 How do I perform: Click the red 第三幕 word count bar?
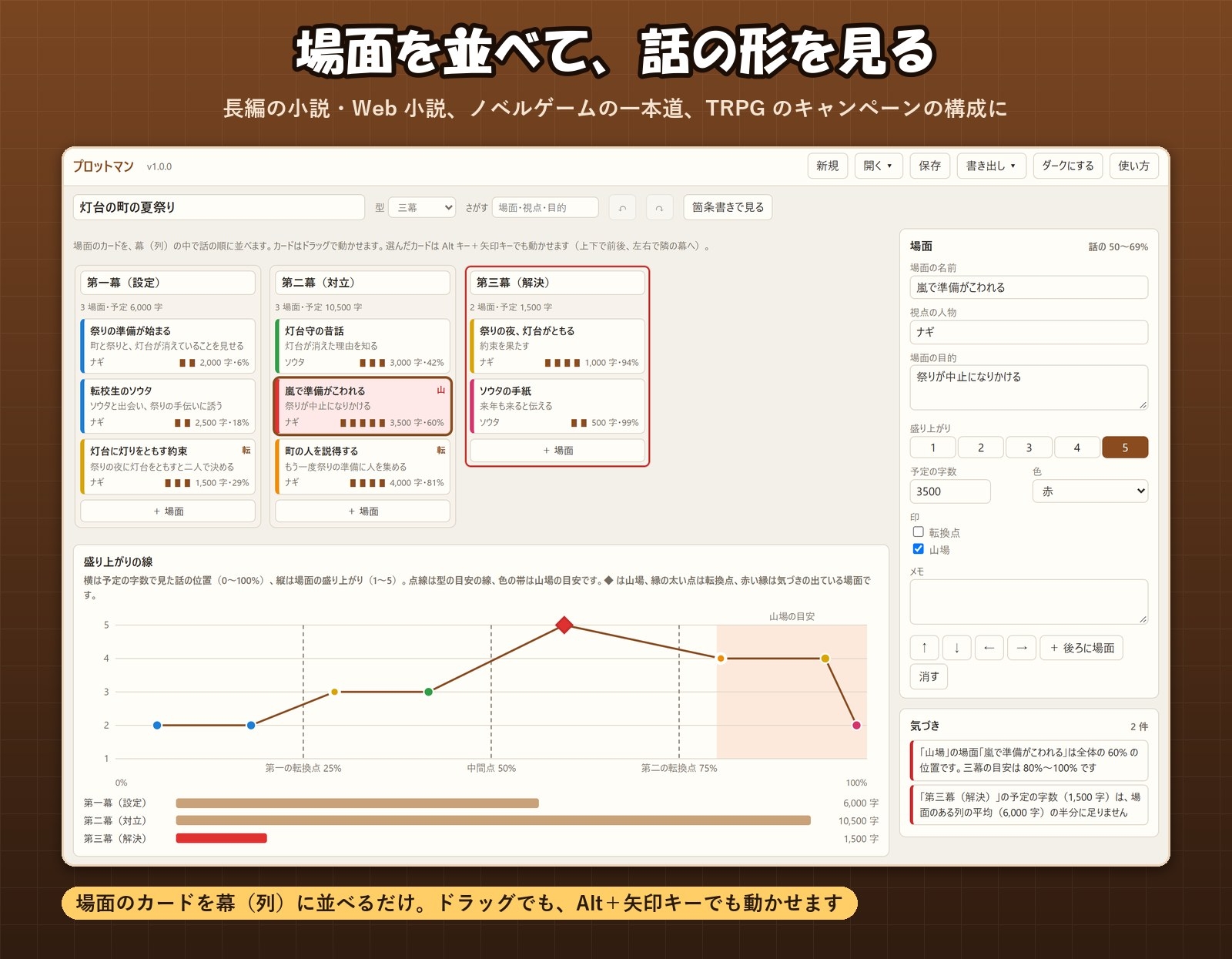[222, 838]
